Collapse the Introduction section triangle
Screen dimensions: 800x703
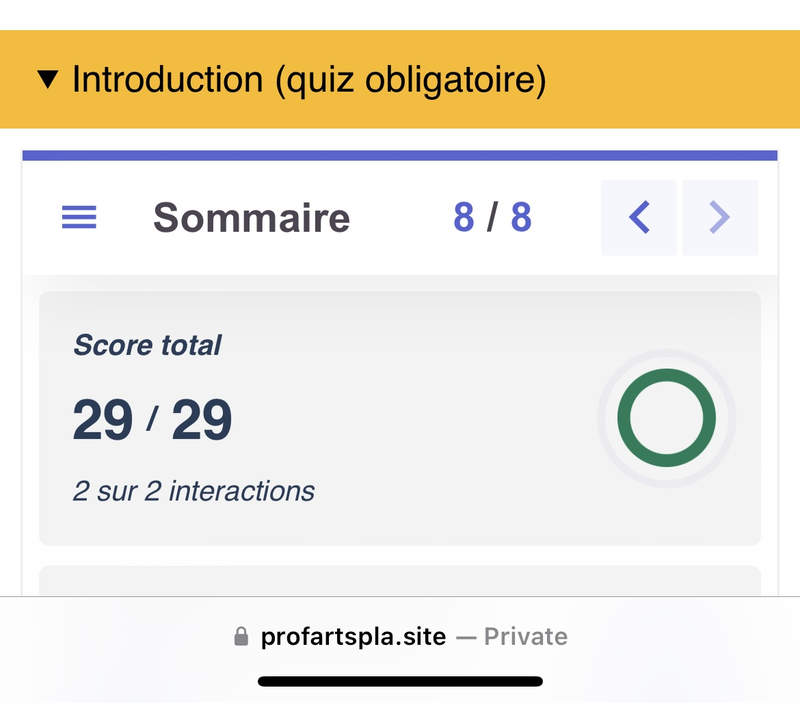(47, 80)
